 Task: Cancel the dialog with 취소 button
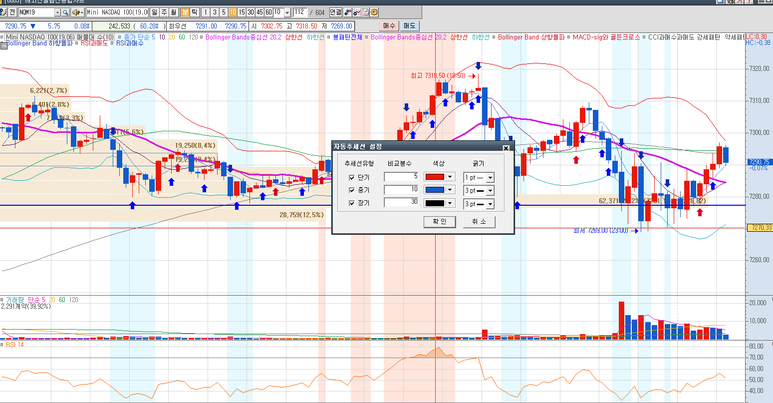479,221
